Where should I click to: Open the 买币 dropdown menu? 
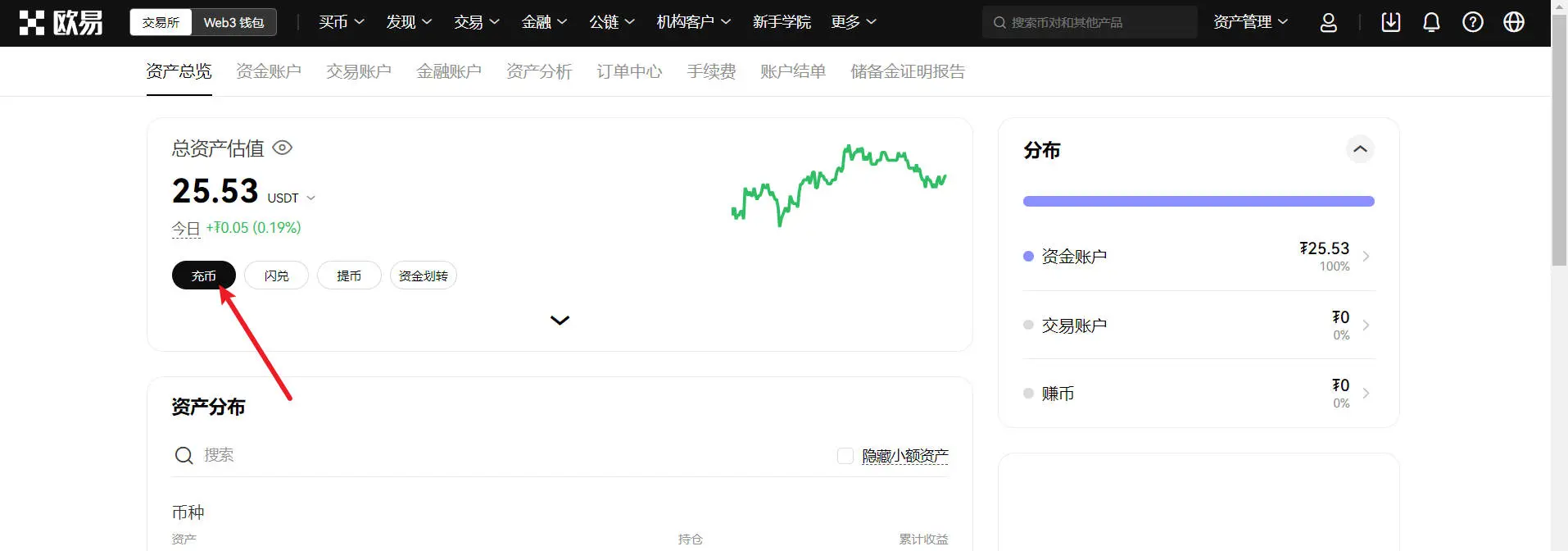[x=342, y=22]
